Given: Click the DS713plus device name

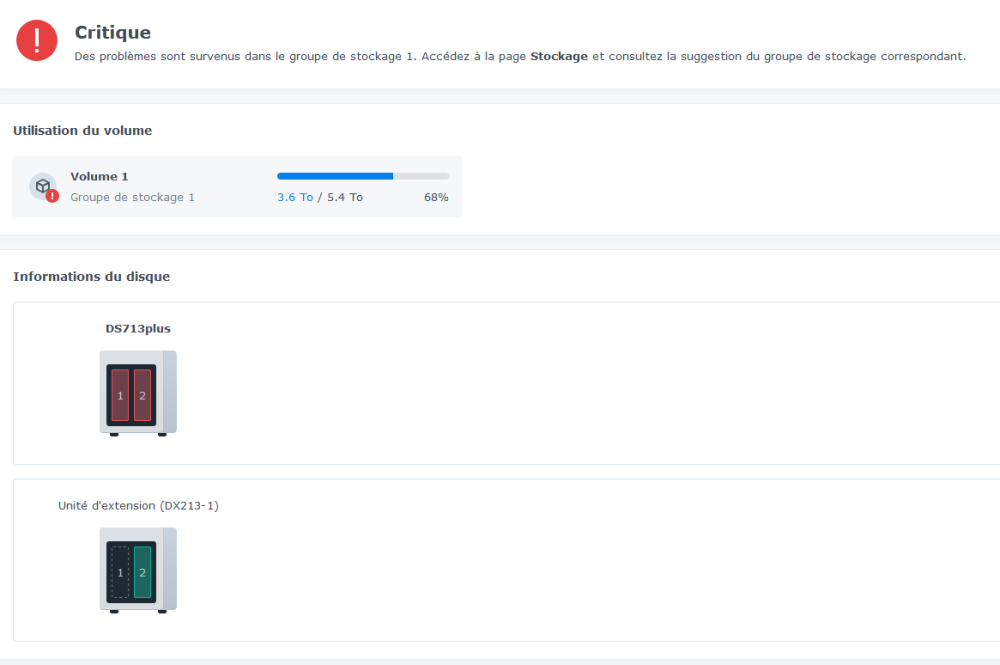Looking at the screenshot, I should click(138, 329).
